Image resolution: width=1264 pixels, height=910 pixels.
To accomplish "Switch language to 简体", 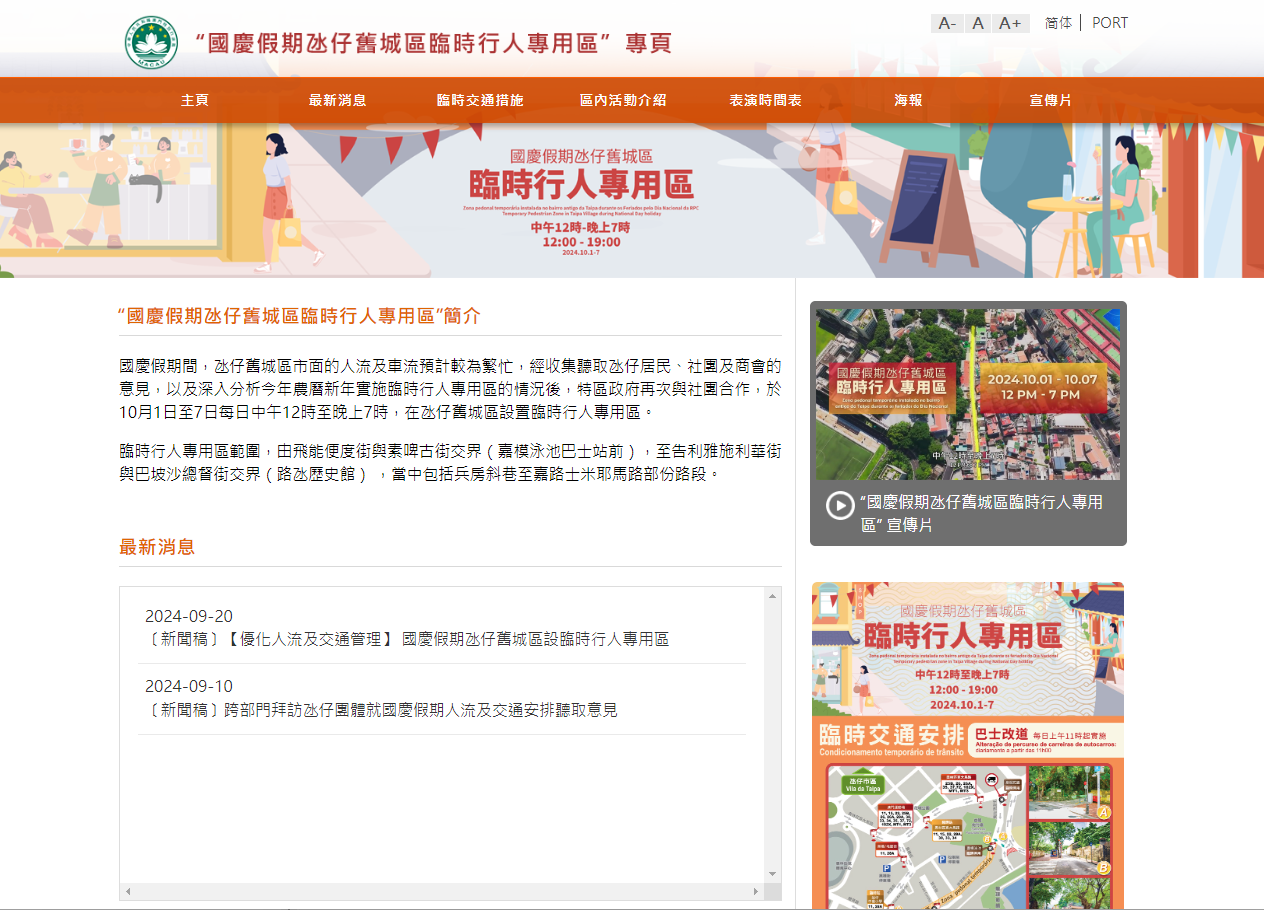I will [1058, 23].
